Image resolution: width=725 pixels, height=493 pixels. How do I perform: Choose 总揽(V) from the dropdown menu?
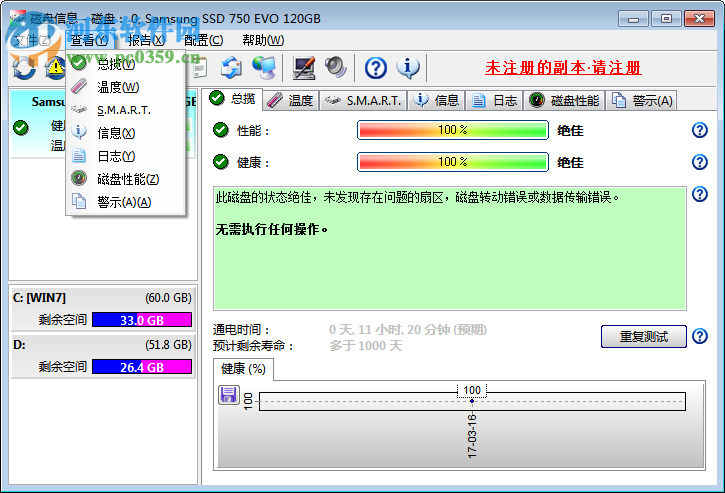coord(125,64)
